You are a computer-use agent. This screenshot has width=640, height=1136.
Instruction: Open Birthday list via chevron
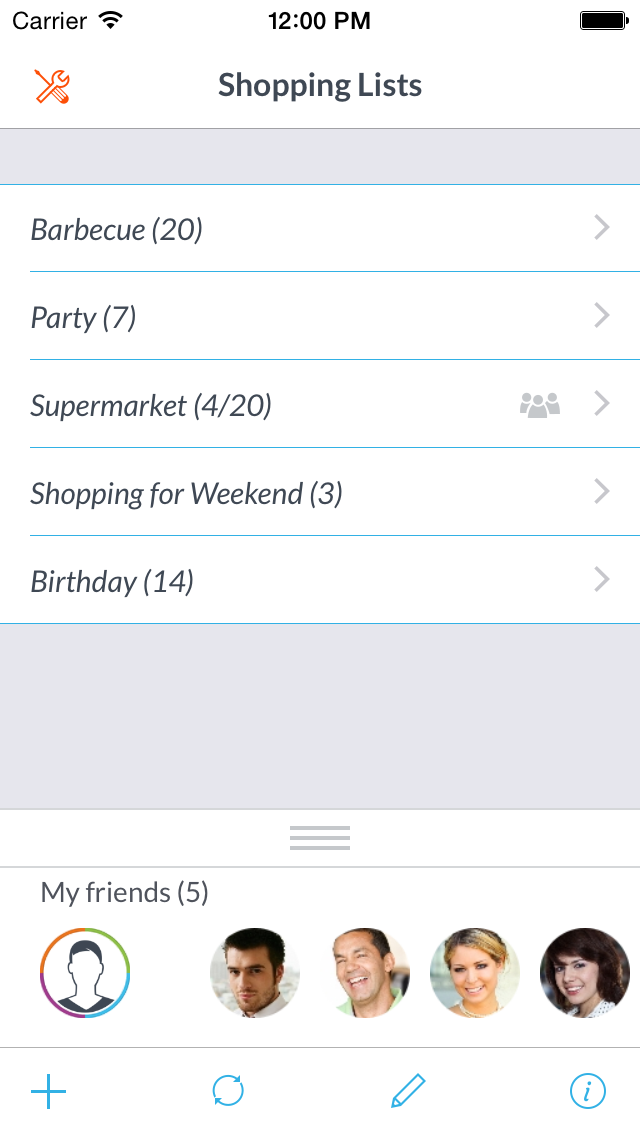click(x=602, y=580)
